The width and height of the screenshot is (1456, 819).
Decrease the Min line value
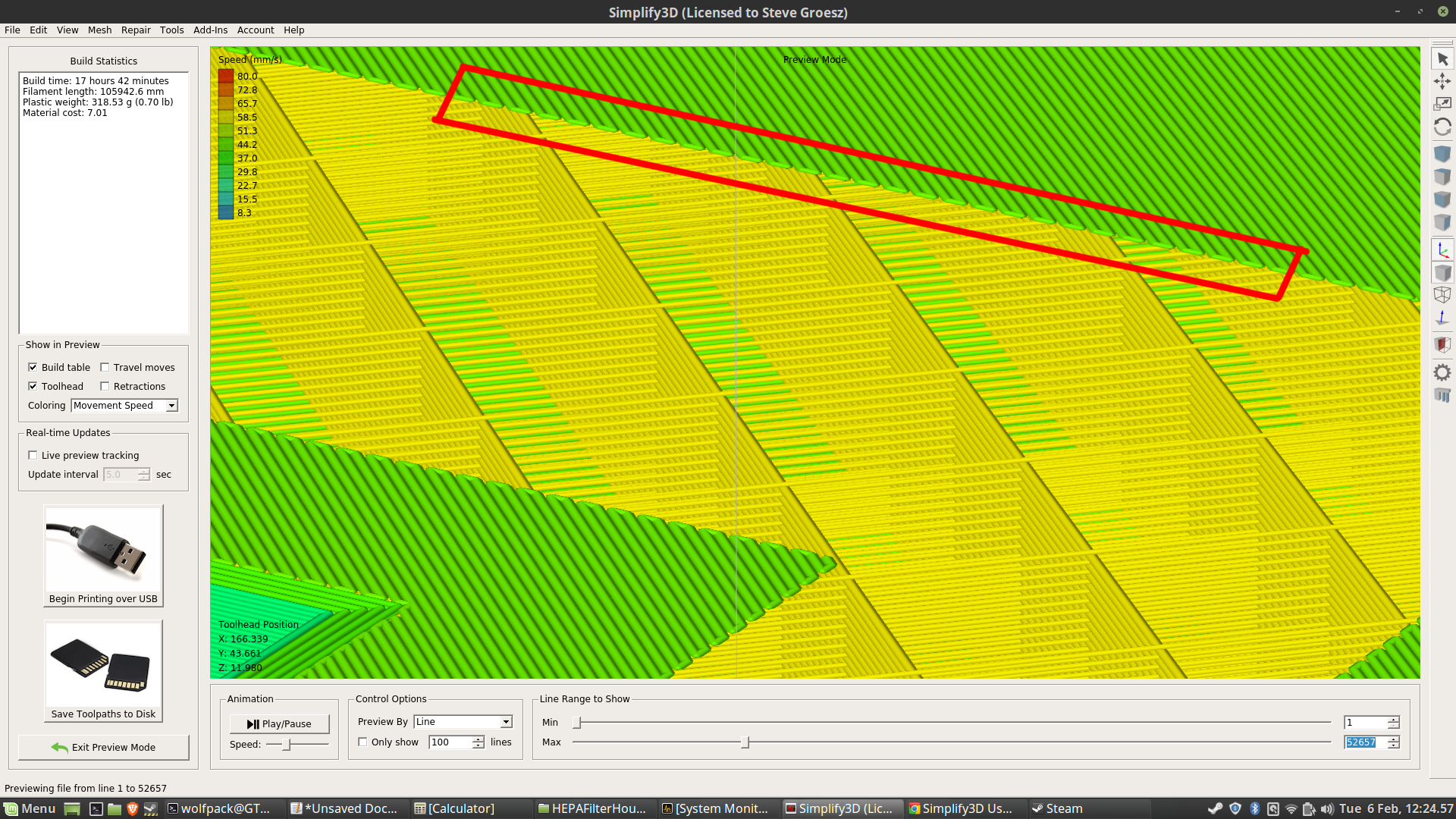point(1394,726)
